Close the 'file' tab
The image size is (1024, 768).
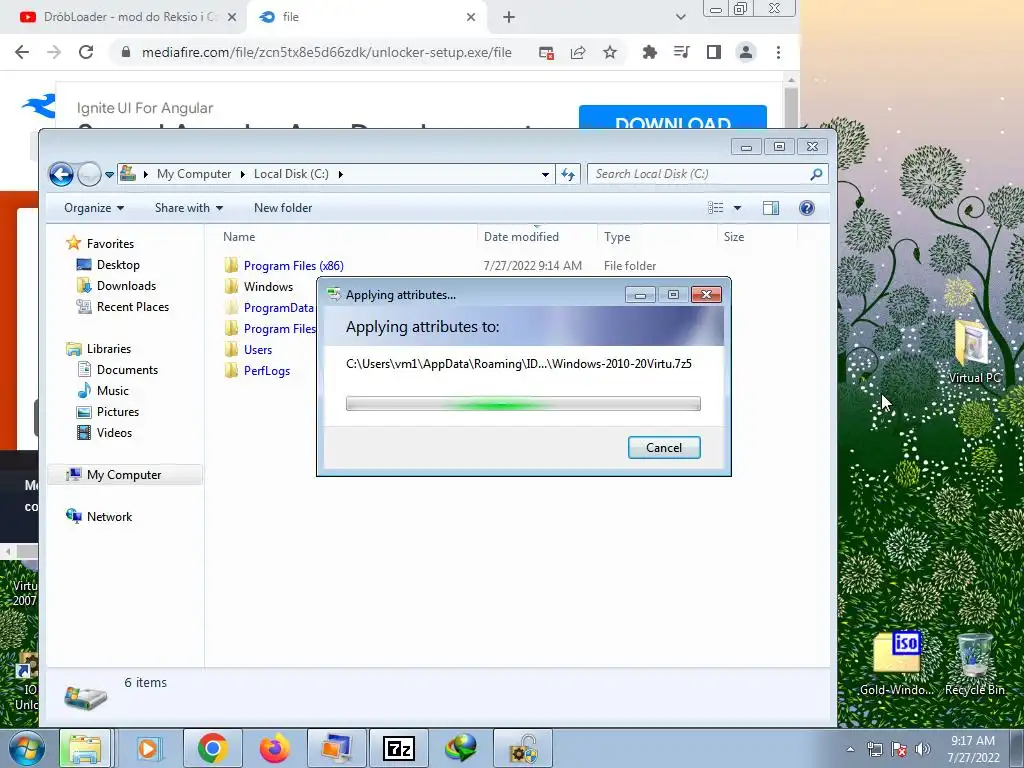(471, 17)
